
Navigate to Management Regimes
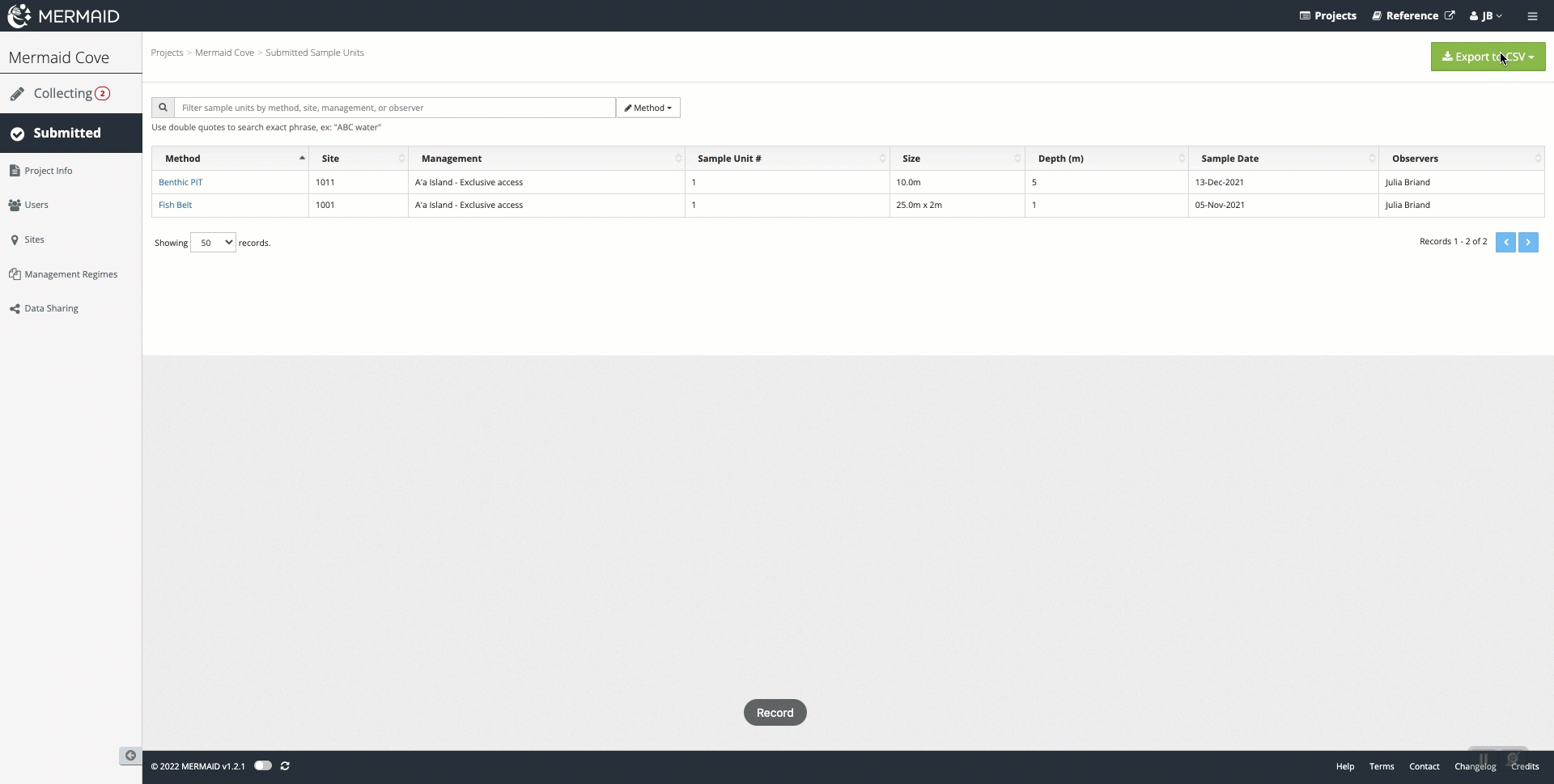[x=70, y=274]
